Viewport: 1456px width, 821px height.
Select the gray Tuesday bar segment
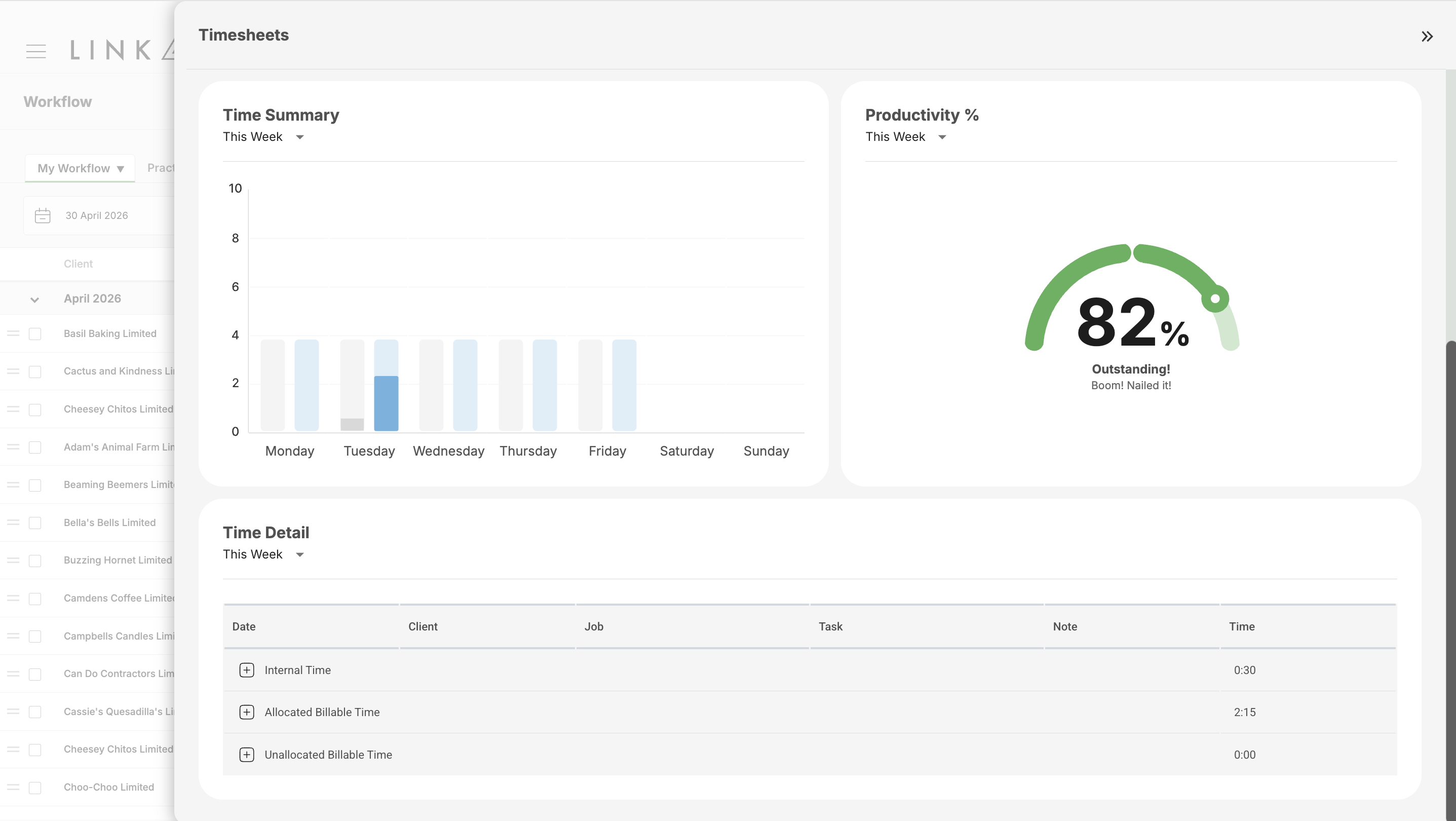(352, 425)
